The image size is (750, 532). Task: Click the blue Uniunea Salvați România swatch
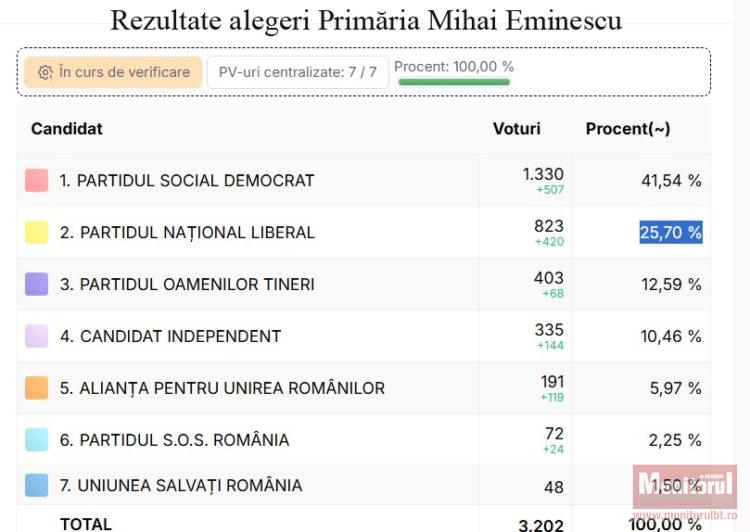click(x=36, y=487)
